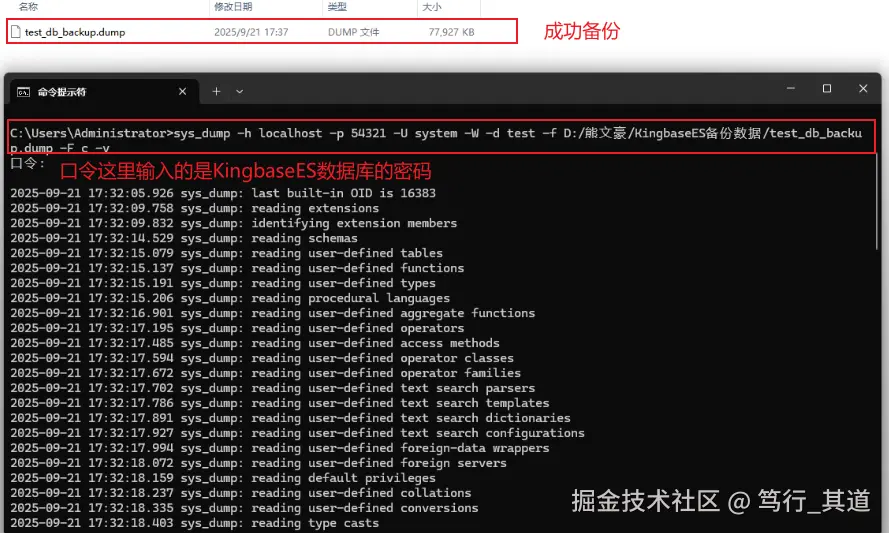The height and width of the screenshot is (533, 889).
Task: Sort by the 修改日期 column header
Action: [x=233, y=7]
